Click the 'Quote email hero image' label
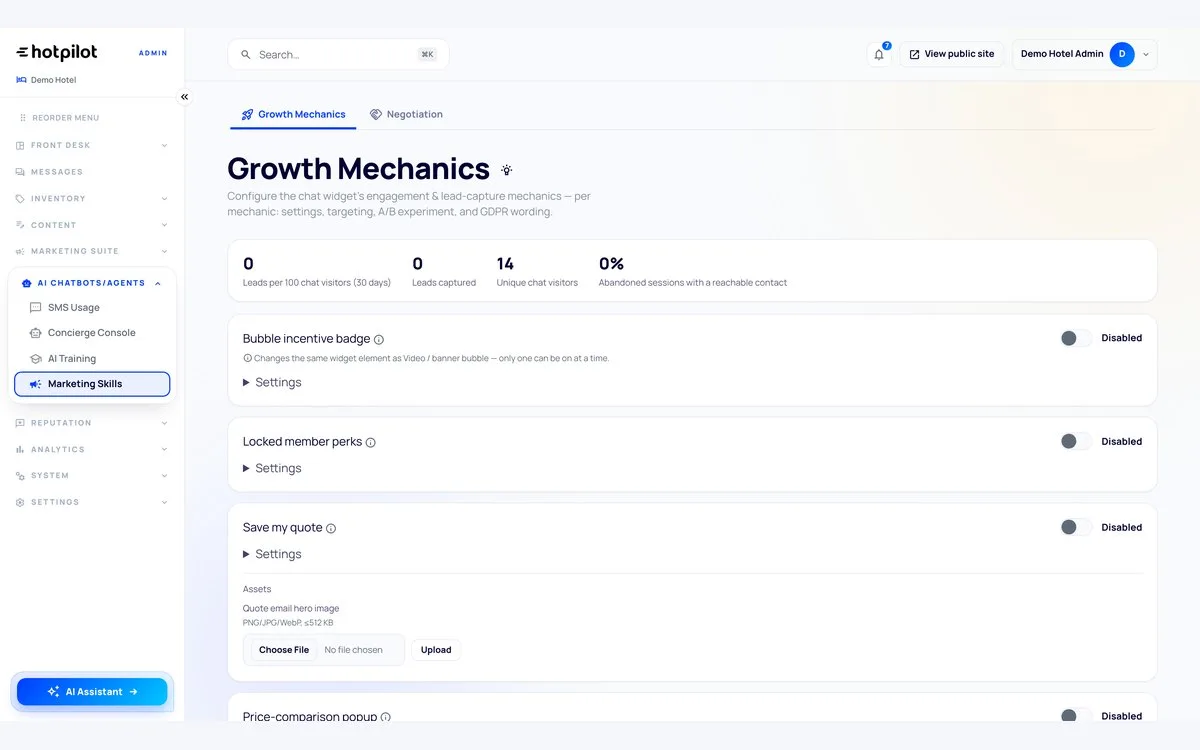The height and width of the screenshot is (750, 1200). (291, 609)
